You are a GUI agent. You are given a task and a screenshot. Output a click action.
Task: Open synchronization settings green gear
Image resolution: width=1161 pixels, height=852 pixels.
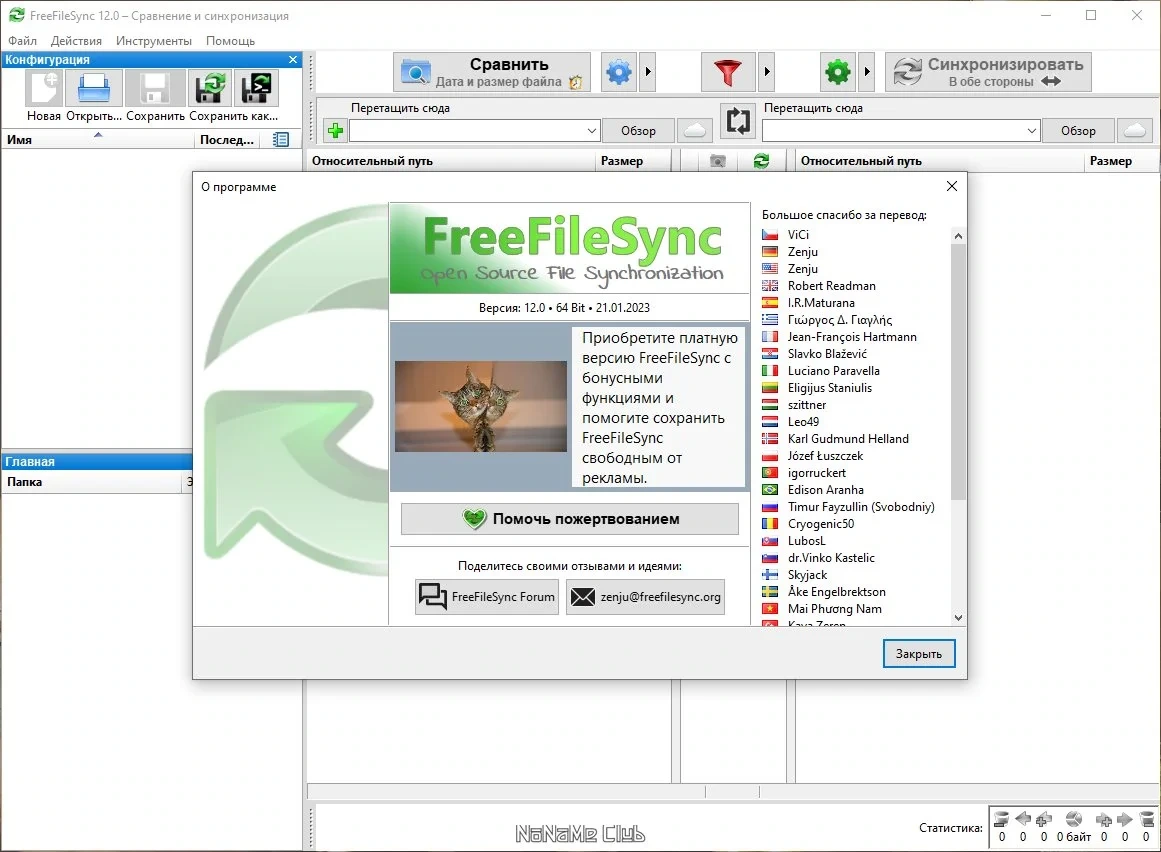pos(837,72)
